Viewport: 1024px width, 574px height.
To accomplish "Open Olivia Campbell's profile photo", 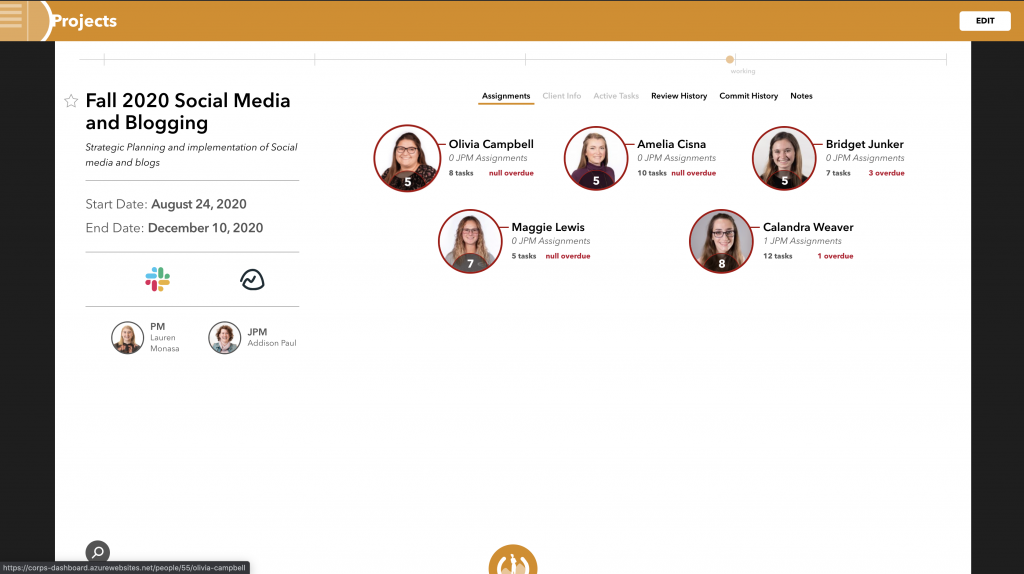I will tap(406, 158).
